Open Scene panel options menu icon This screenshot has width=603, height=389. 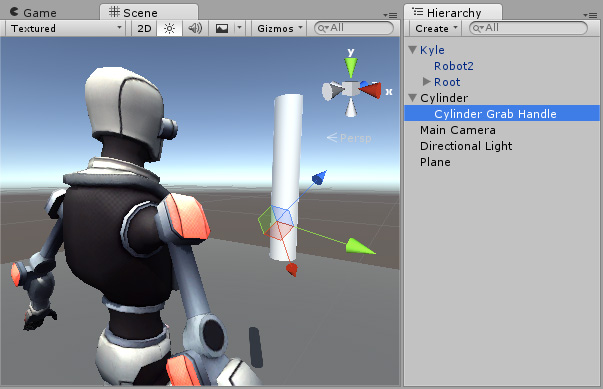(x=390, y=15)
